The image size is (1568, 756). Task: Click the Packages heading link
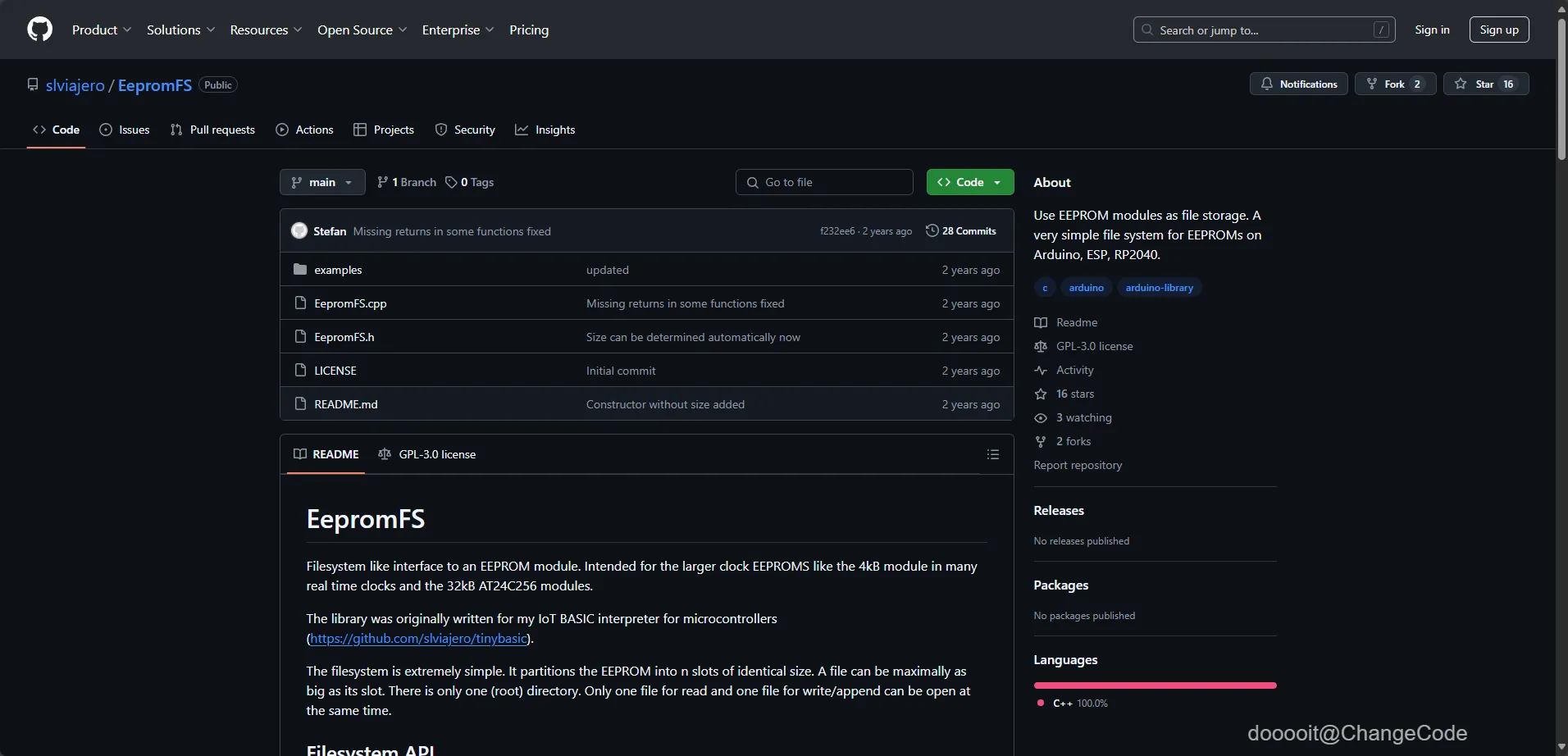(1061, 585)
